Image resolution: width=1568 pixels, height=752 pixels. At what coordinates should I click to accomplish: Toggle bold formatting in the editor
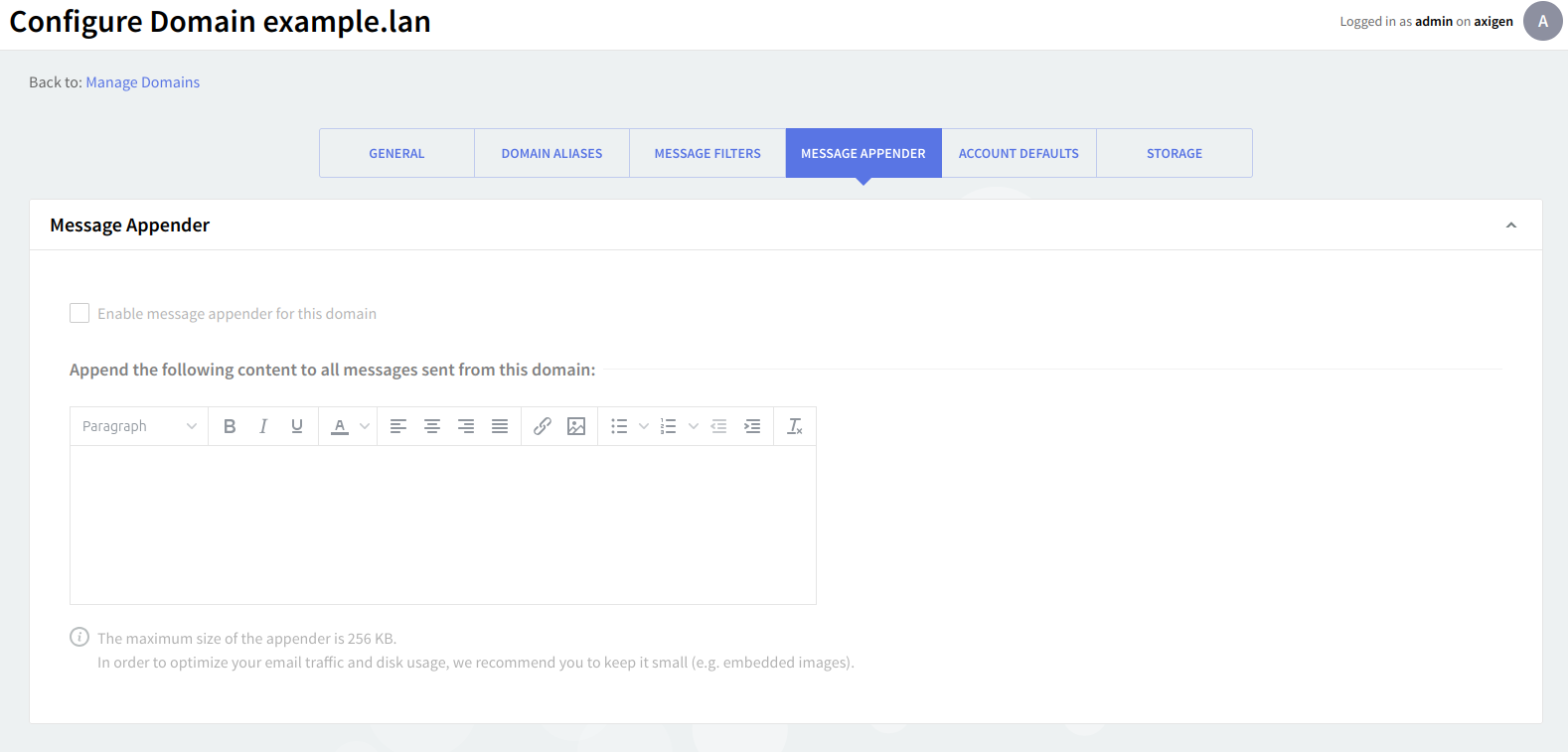[230, 426]
